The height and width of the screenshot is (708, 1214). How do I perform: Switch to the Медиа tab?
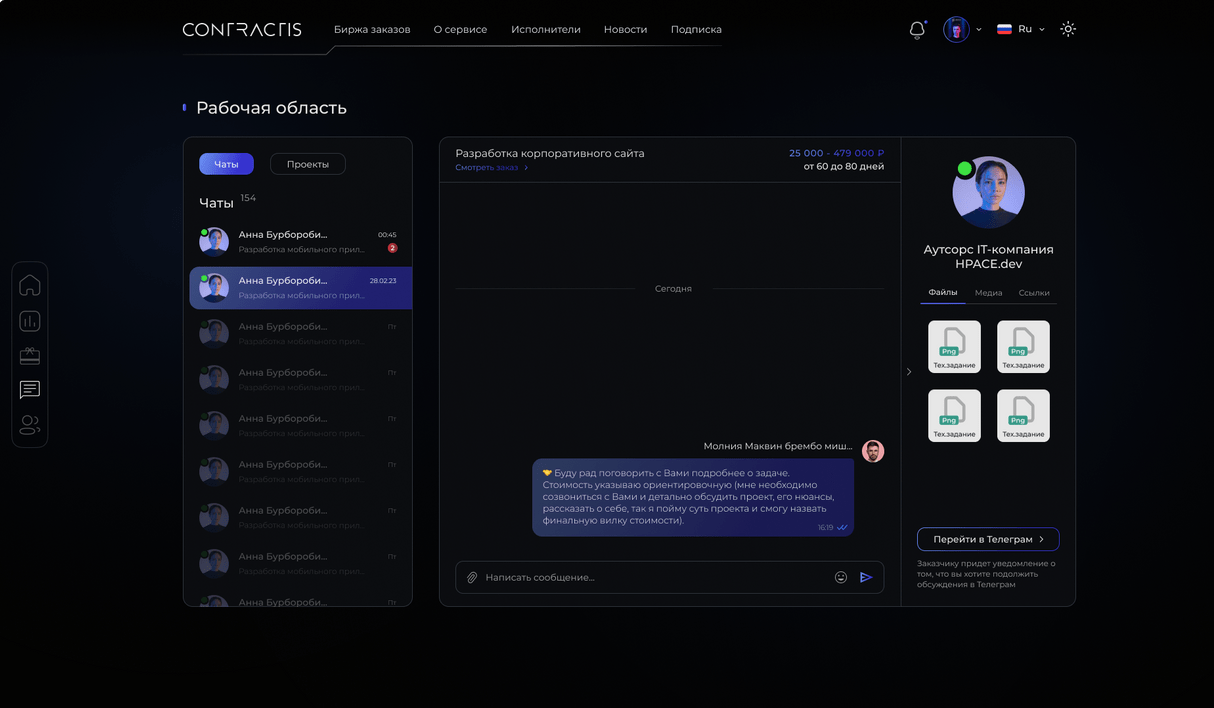tap(988, 293)
